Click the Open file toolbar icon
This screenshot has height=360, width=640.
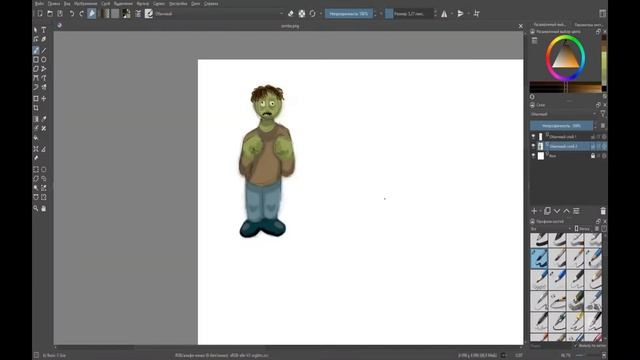tap(50, 13)
